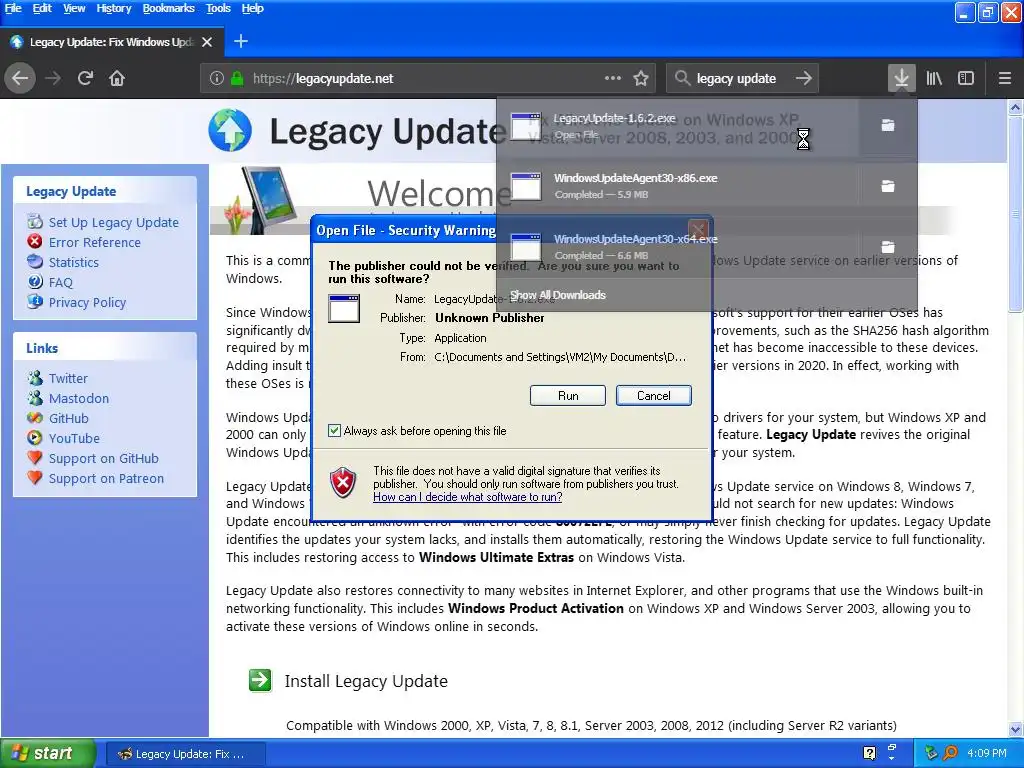Open containing folder for WindowsUpdateAgent30-x86.exe
1024x768 pixels.
click(x=888, y=186)
